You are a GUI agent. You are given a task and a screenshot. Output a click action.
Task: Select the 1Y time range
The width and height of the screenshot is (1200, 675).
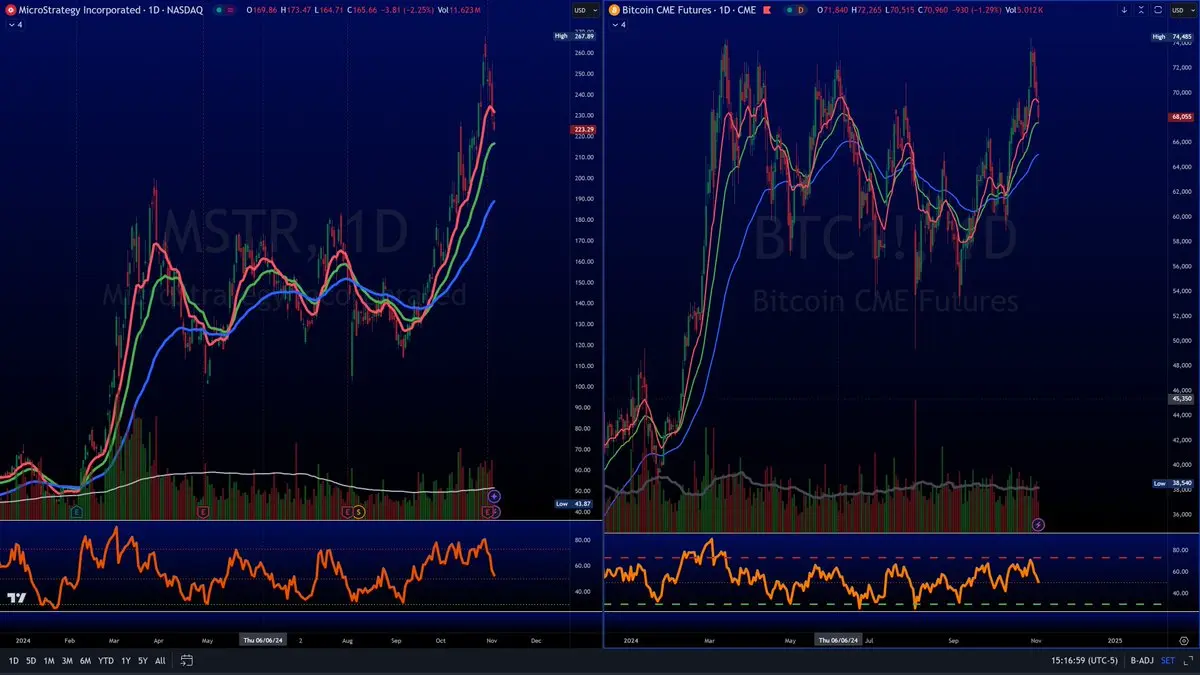126,661
